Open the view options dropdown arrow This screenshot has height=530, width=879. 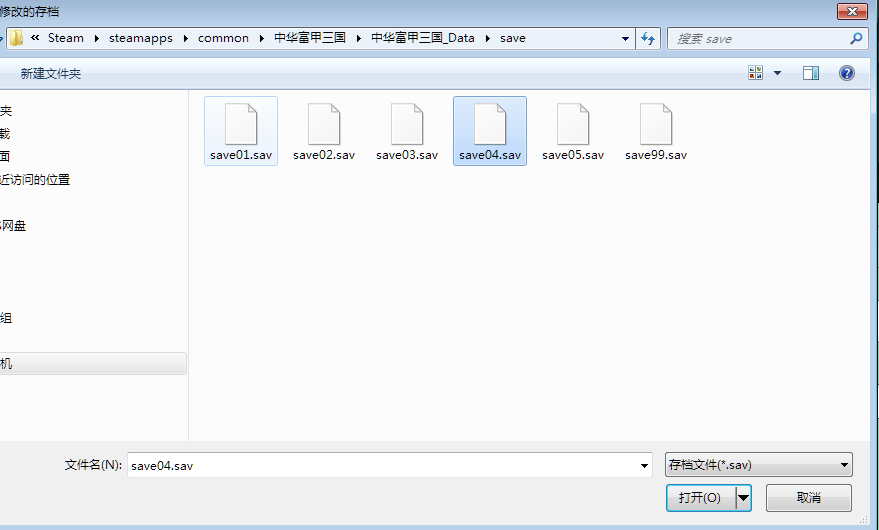[778, 73]
